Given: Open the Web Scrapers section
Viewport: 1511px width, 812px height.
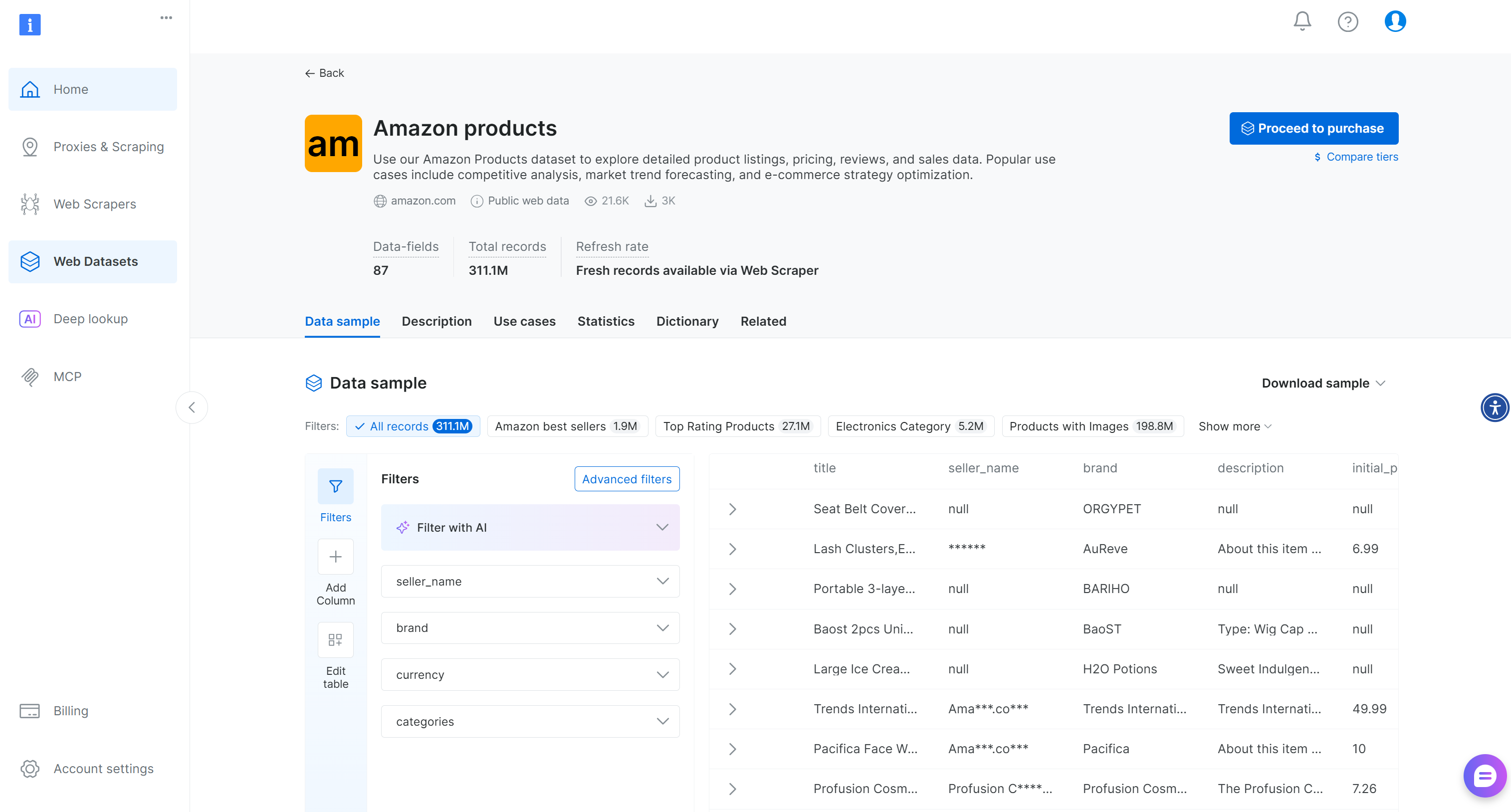Looking at the screenshot, I should [94, 204].
